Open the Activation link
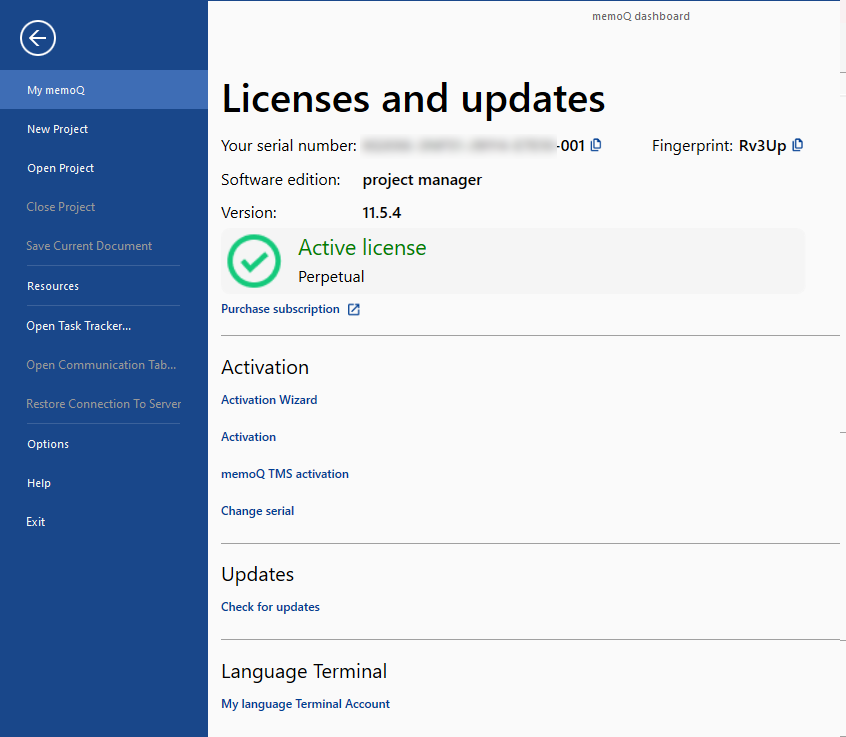This screenshot has height=737, width=846. tap(248, 436)
